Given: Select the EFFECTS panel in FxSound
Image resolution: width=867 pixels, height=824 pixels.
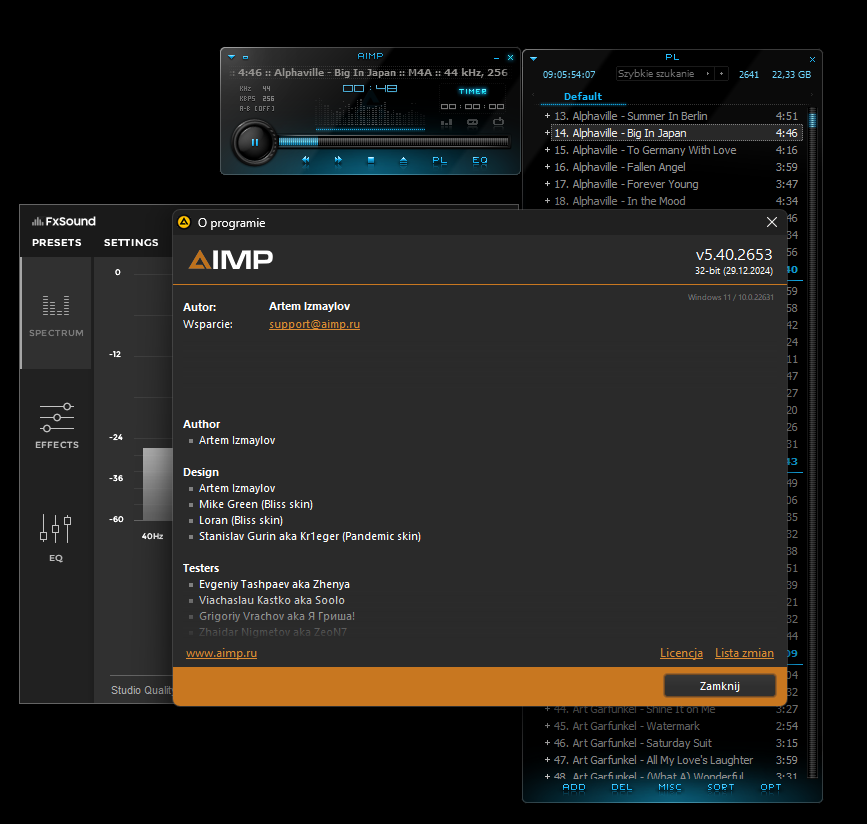Looking at the screenshot, I should pyautogui.click(x=56, y=425).
